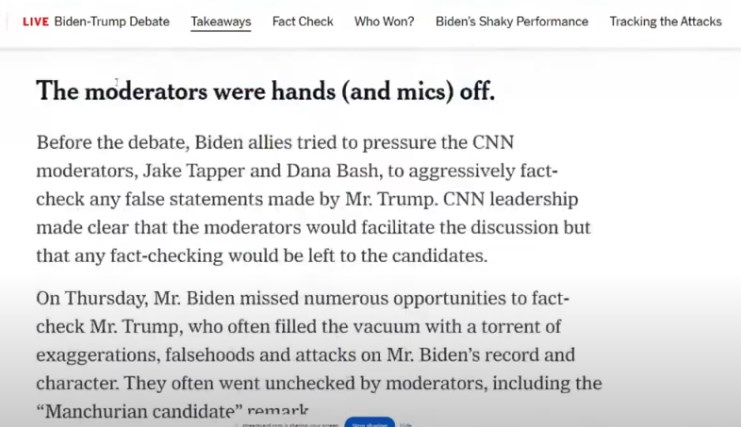Screen dimensions: 741x427
Task: Open the Who Won? section
Action: [384, 21]
